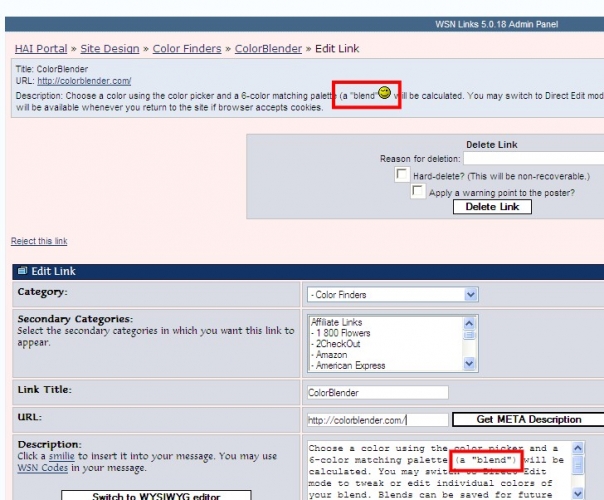Select Amazon in the secondary categories list
The height and width of the screenshot is (500, 604).
tap(331, 355)
